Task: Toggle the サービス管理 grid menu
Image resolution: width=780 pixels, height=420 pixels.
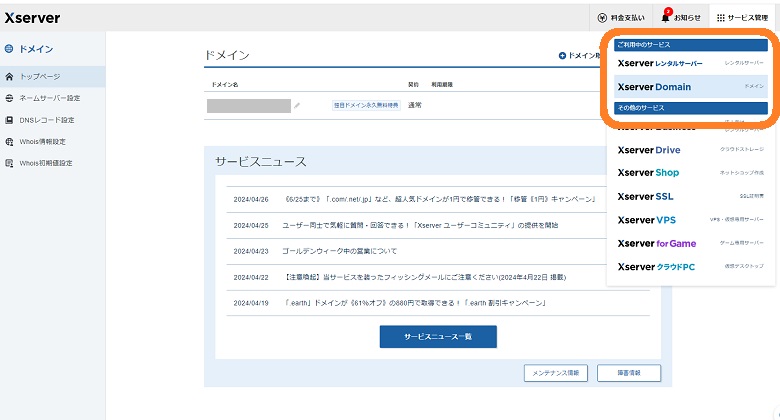Action: click(x=742, y=18)
